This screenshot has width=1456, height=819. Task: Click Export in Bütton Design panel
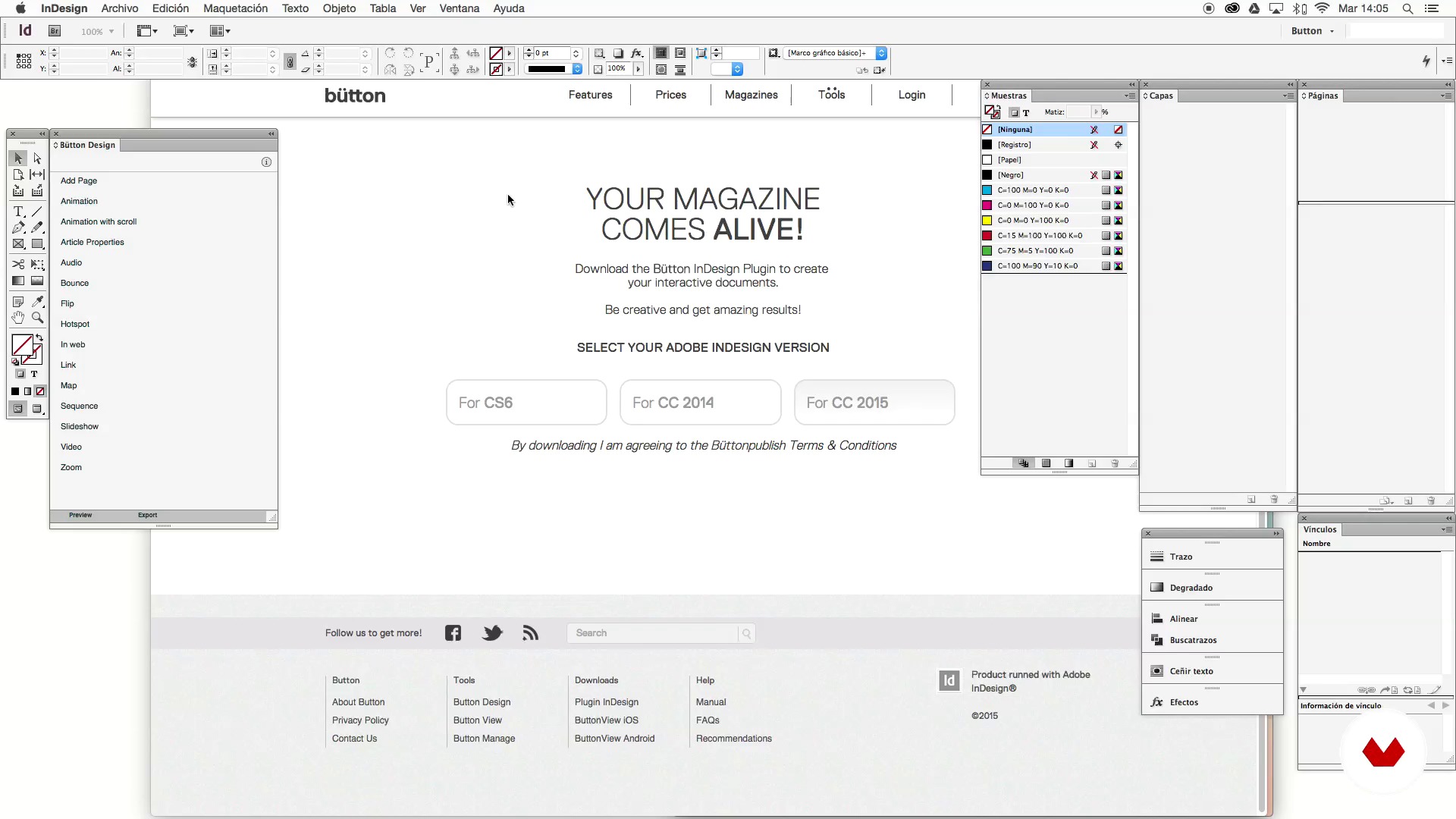[148, 515]
